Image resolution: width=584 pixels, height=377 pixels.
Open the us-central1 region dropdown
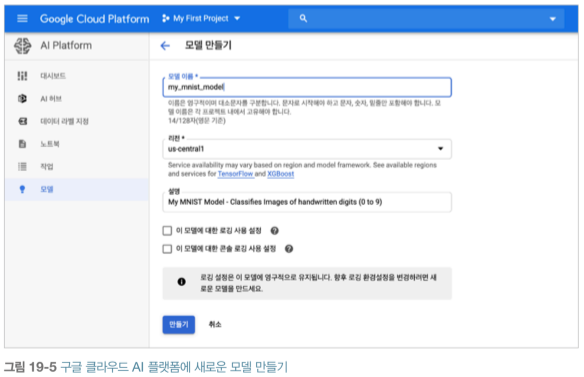[307, 149]
